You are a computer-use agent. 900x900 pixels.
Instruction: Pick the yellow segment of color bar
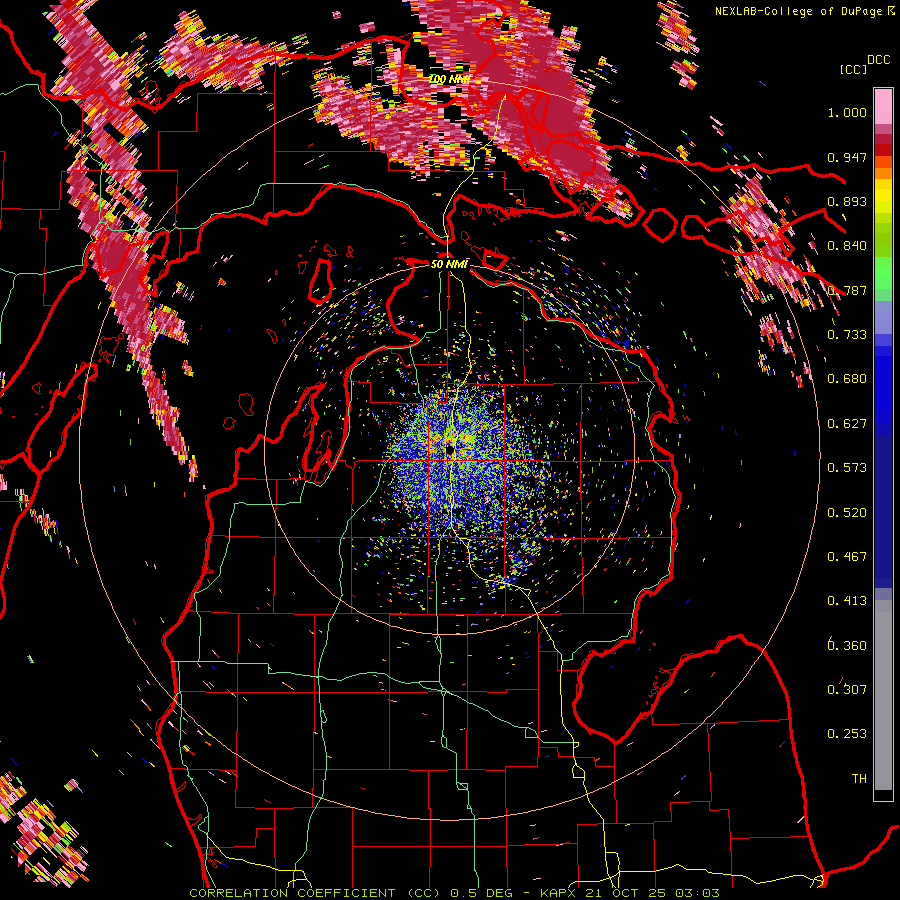pos(883,197)
